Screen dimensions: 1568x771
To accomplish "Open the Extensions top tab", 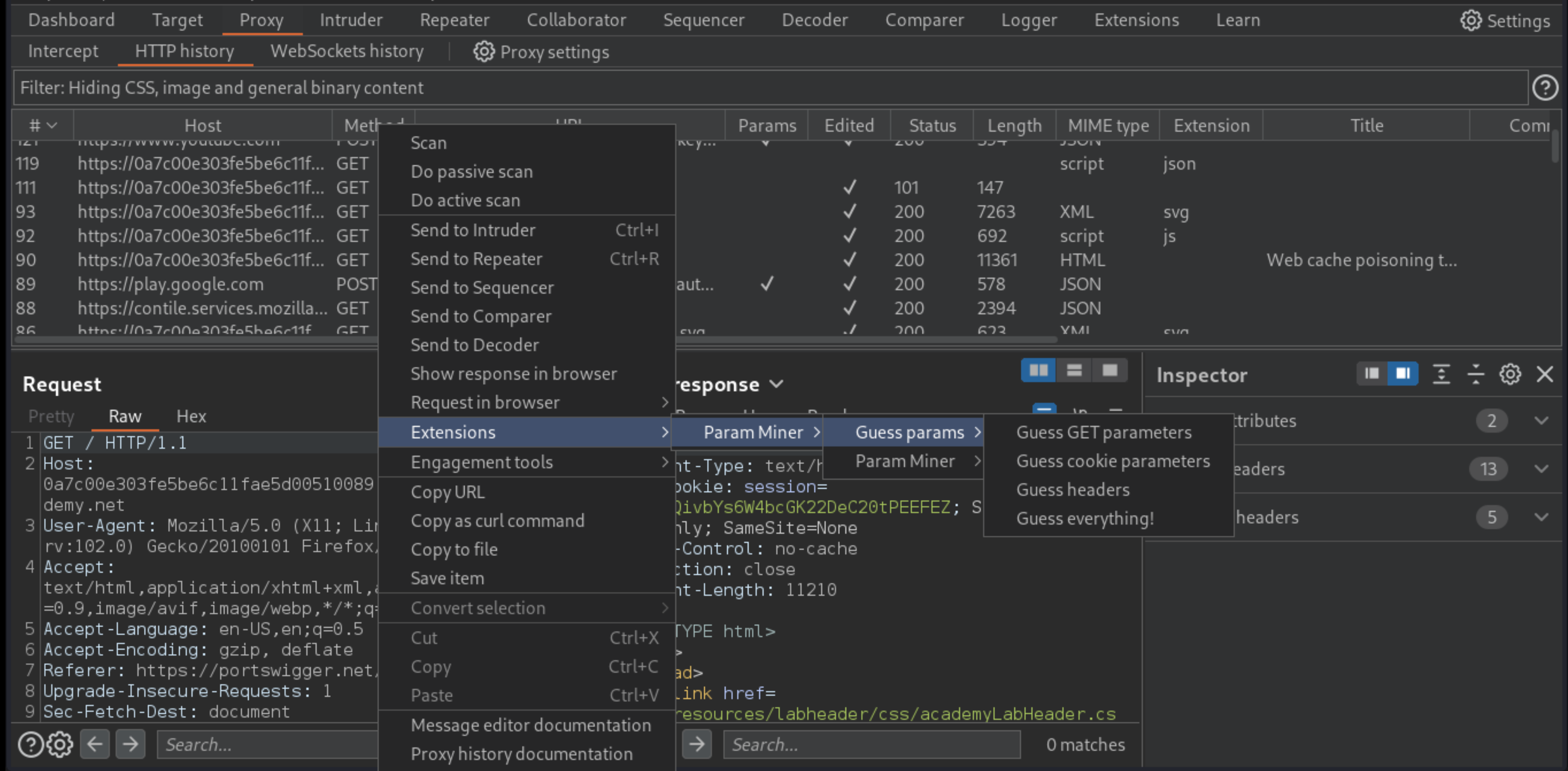I will click(1136, 20).
